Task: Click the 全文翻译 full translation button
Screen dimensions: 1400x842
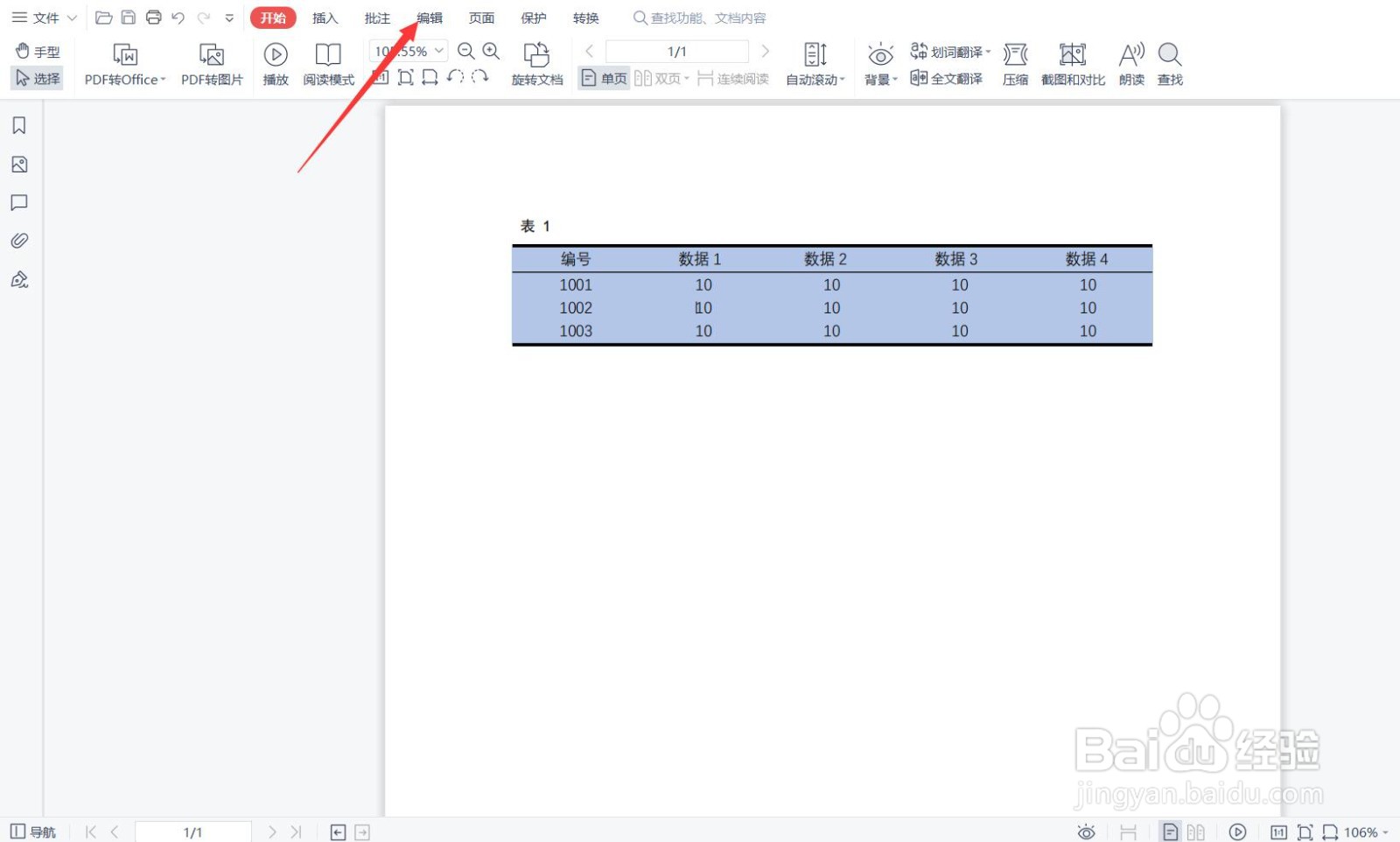Action: [x=947, y=79]
